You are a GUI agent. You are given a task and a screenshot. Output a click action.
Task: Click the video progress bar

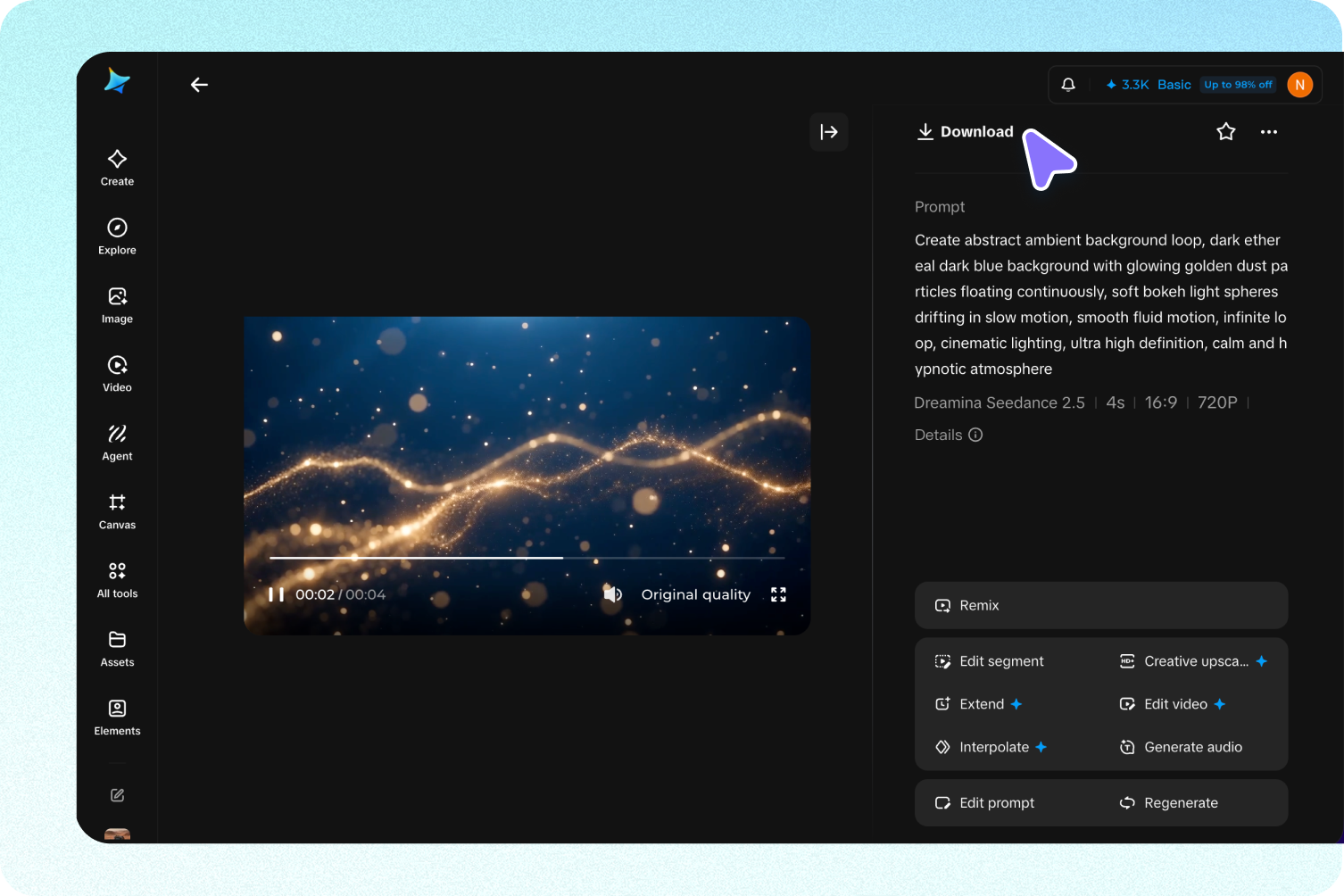coord(527,558)
